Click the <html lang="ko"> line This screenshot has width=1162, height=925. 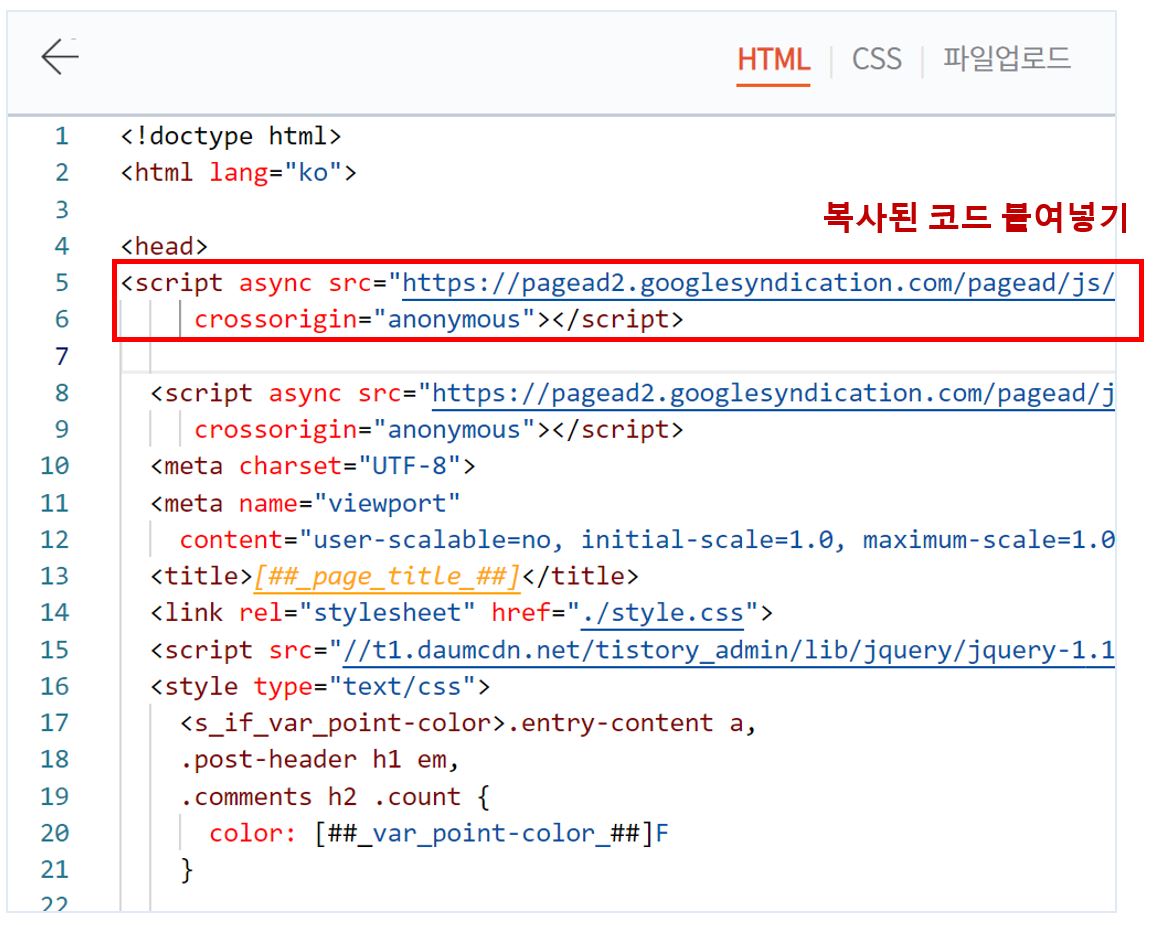(238, 173)
